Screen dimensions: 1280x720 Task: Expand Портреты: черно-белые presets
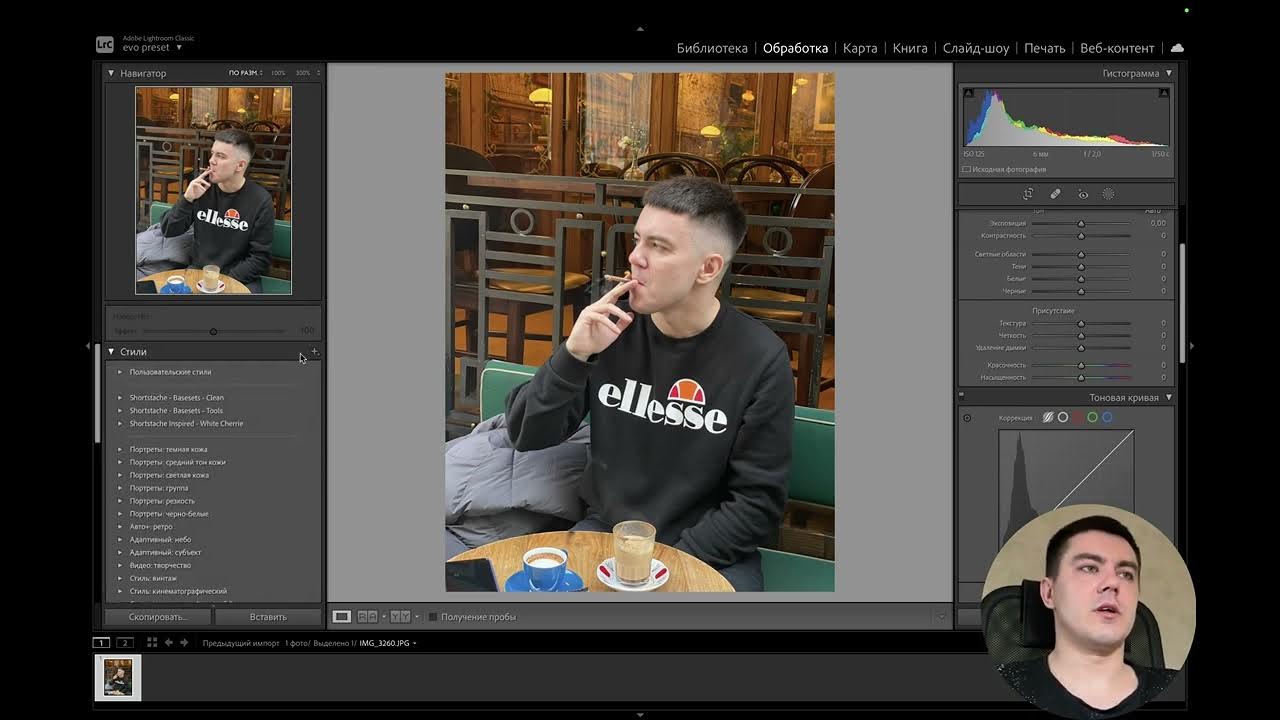(120, 514)
